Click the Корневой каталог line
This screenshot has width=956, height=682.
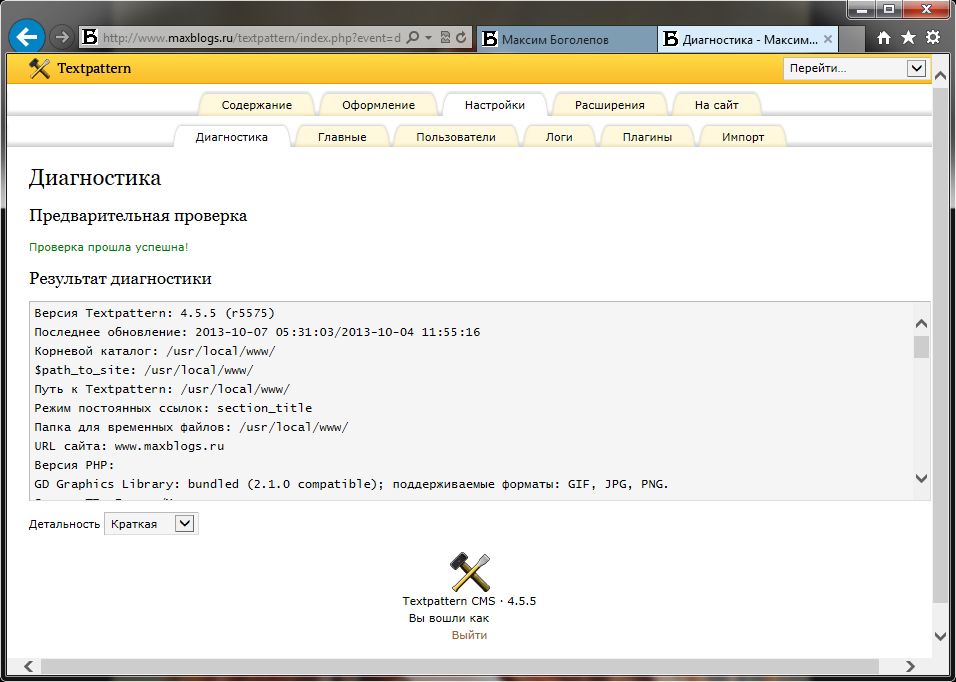coord(155,351)
